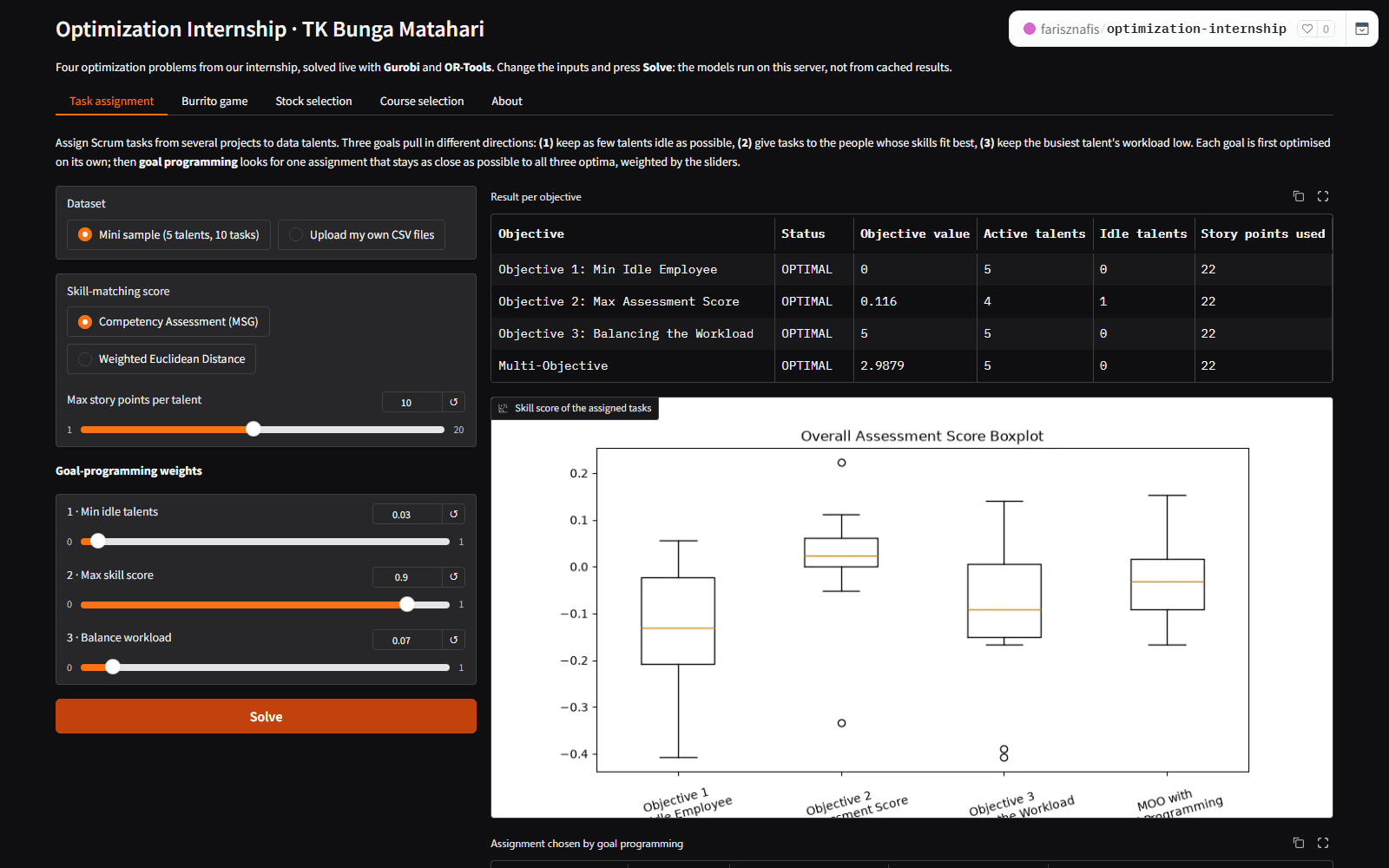This screenshot has height=868, width=1389.
Task: Reset Max story points per talent value
Action: [x=453, y=402]
